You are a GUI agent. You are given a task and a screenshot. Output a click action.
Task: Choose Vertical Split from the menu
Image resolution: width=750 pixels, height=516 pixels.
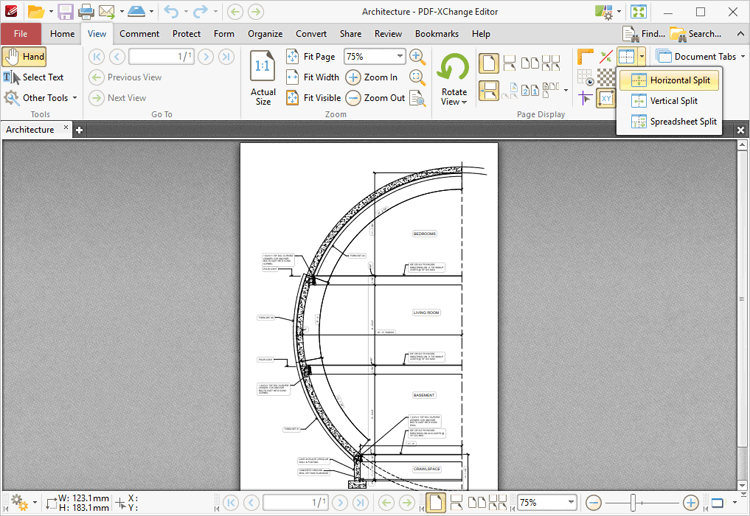(672, 101)
